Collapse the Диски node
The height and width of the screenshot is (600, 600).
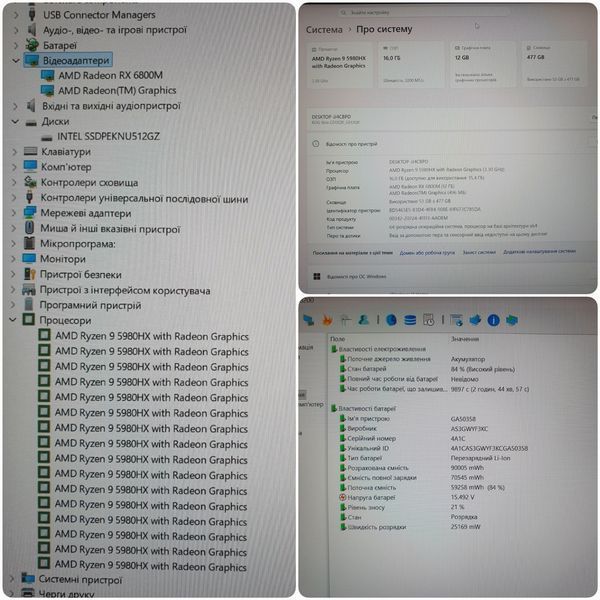click(15, 121)
